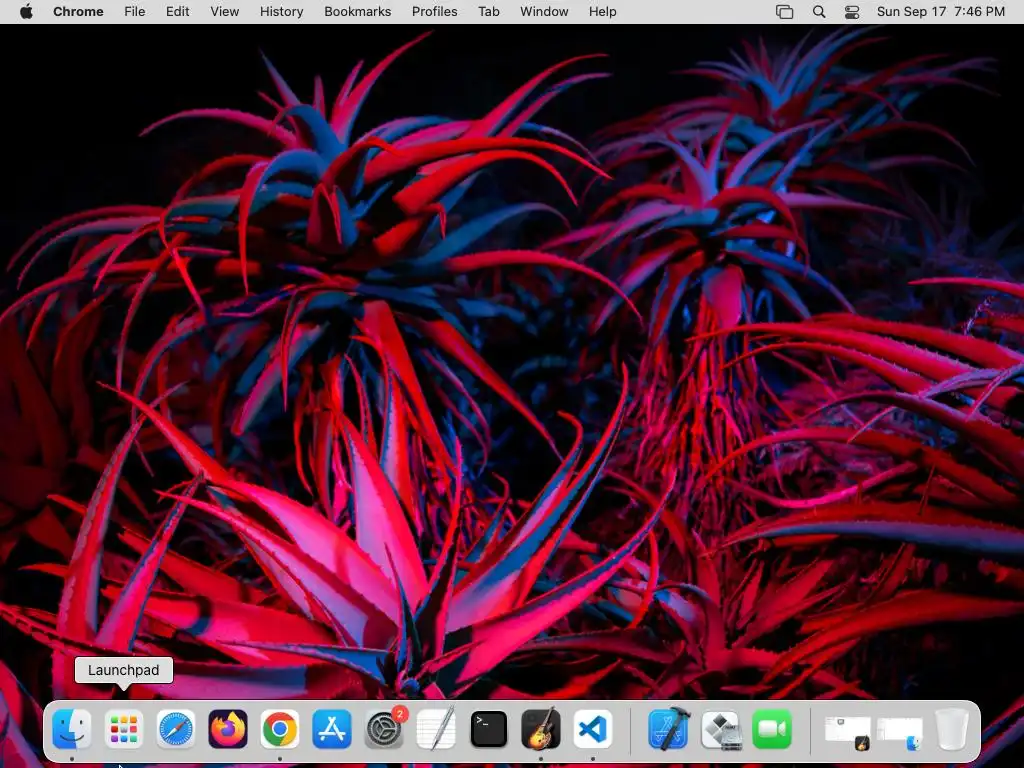Open Terminal from the Dock
The height and width of the screenshot is (768, 1024).
[x=488, y=729]
